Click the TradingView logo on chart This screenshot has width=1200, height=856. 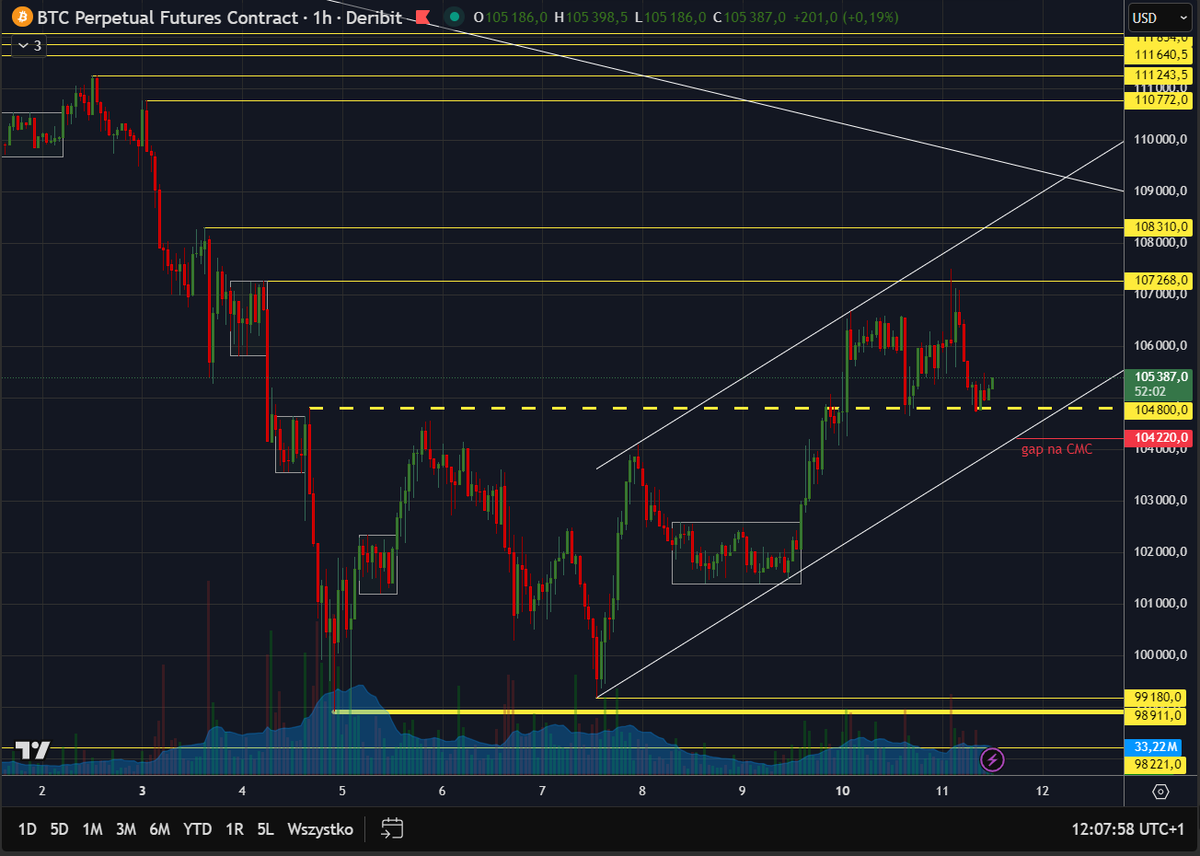[x=33, y=751]
